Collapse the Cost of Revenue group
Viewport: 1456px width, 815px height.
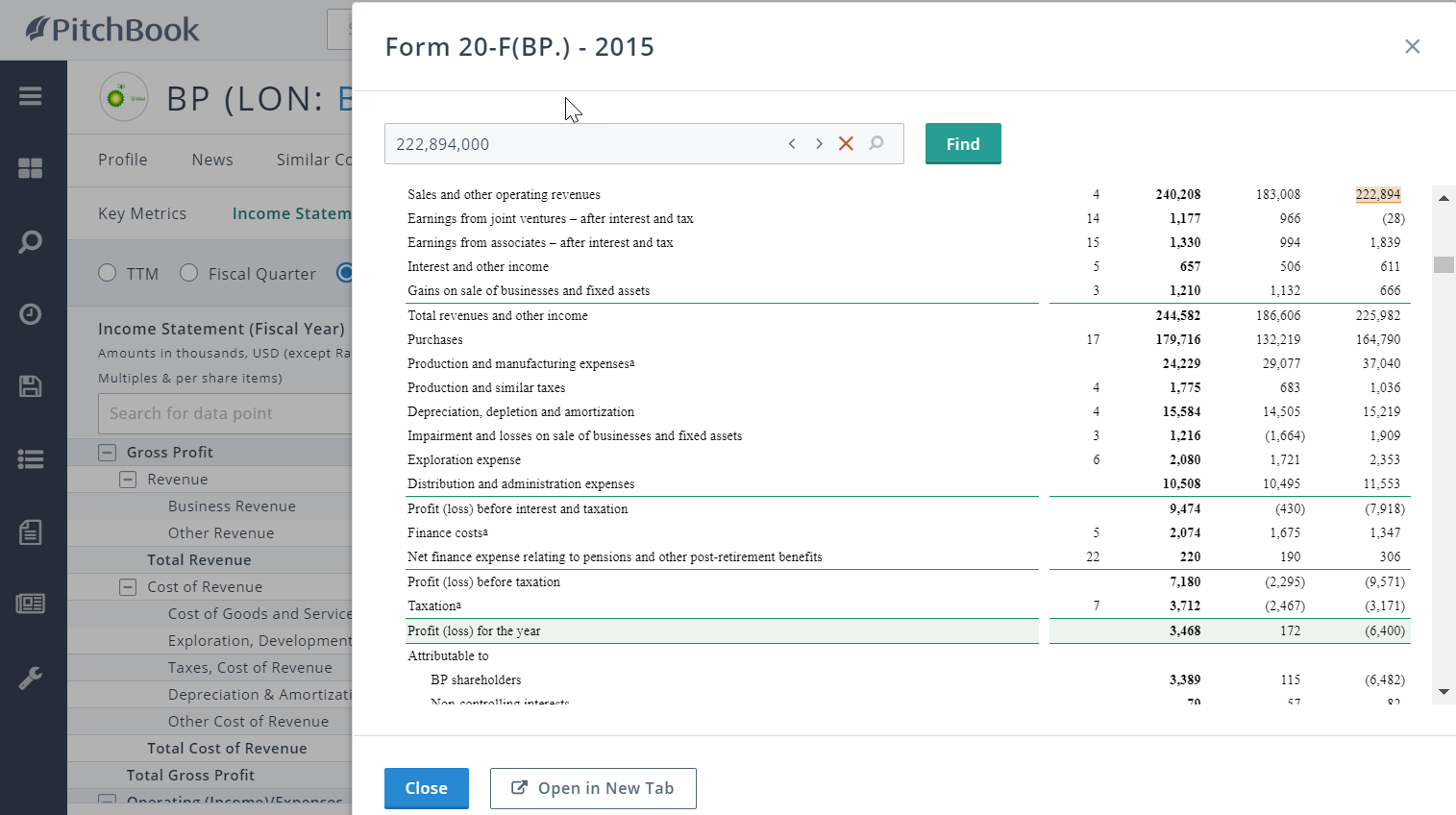[x=128, y=586]
